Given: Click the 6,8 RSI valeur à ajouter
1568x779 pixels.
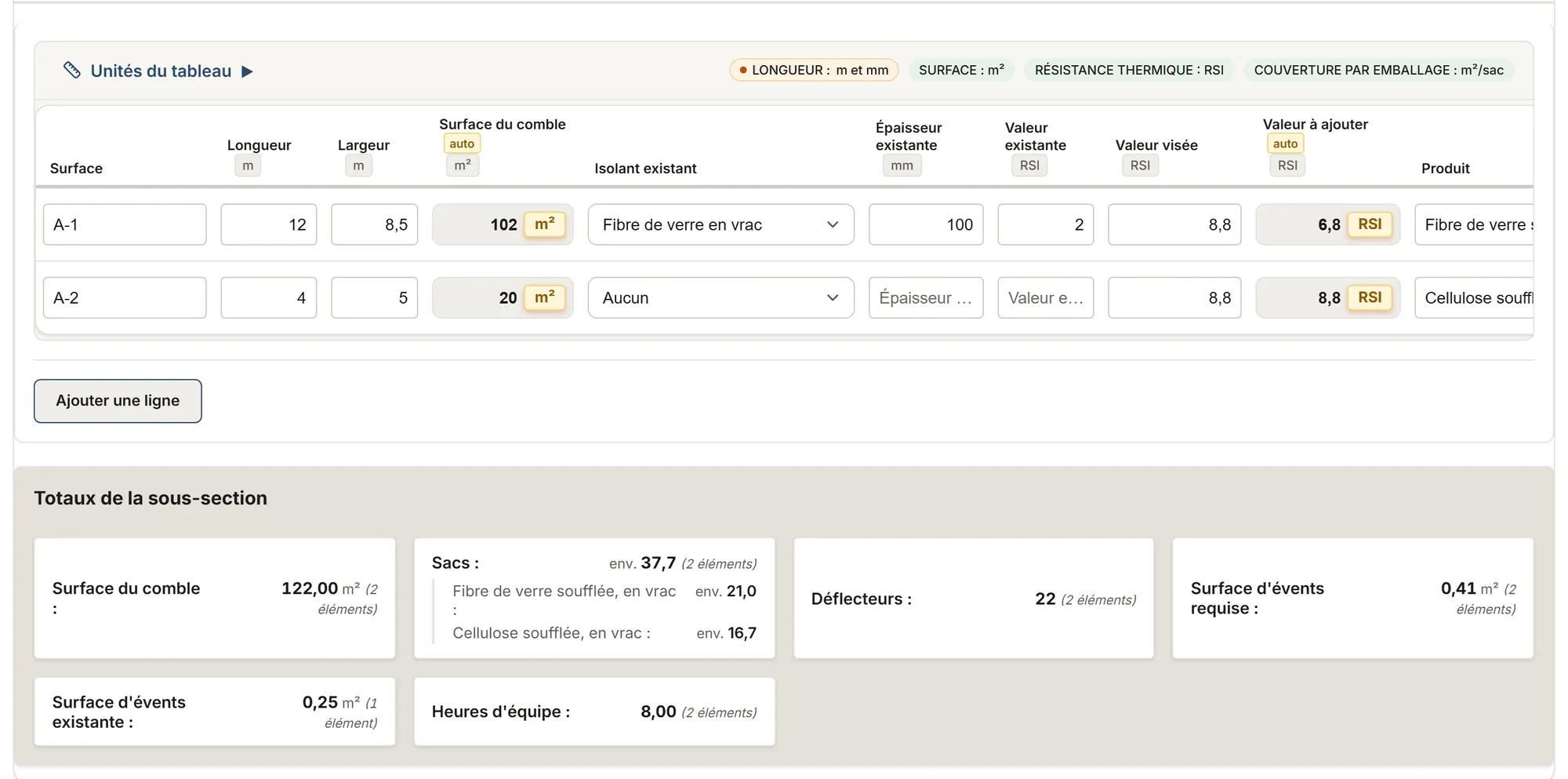Looking at the screenshot, I should coord(1327,224).
